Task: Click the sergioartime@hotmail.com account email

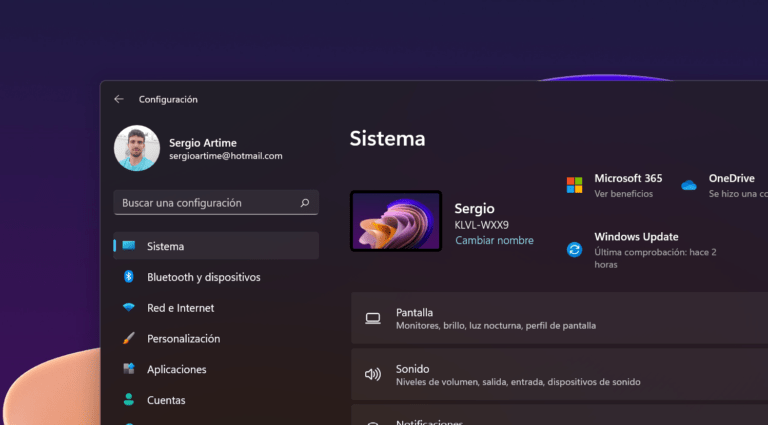Action: (226, 156)
